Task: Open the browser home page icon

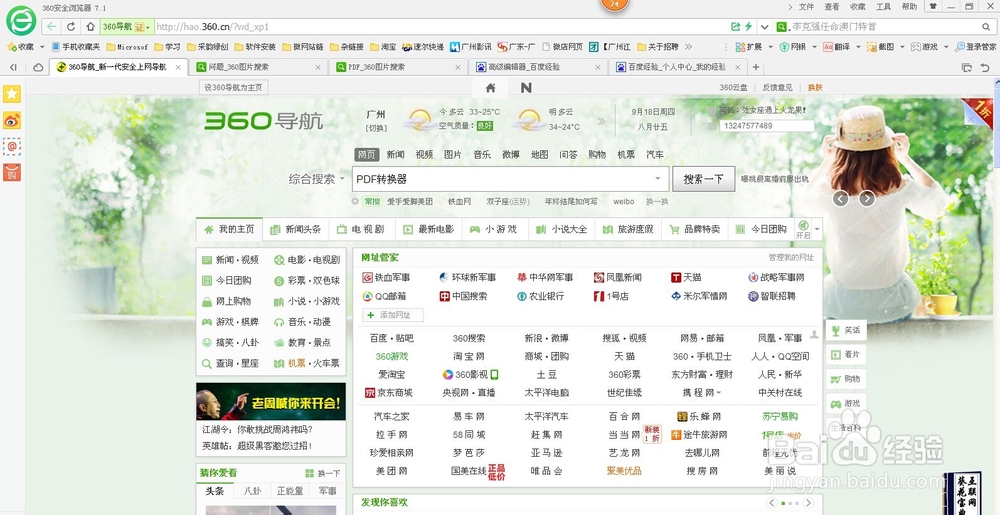Action: [x=91, y=27]
